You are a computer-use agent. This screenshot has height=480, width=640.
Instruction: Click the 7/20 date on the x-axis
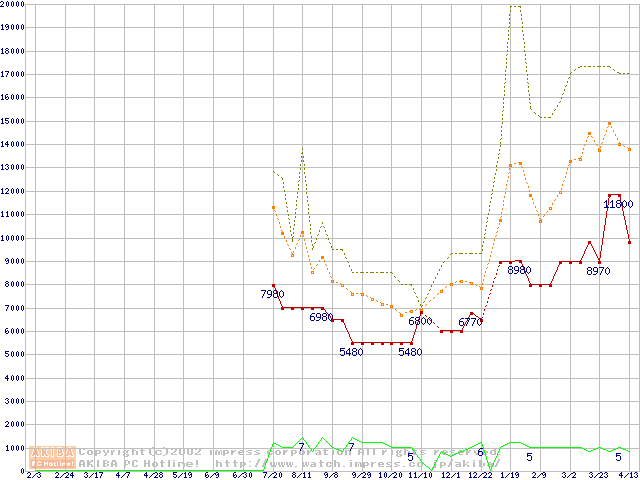272,474
